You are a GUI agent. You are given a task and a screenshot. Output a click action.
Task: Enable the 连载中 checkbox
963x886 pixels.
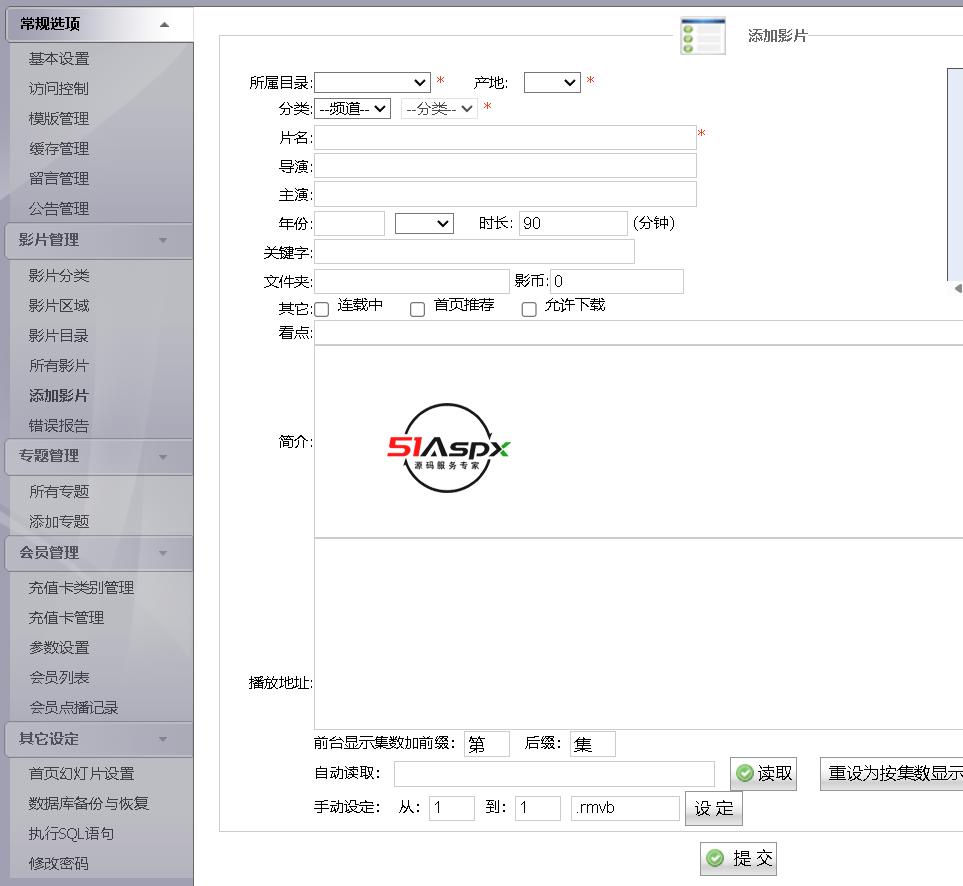(321, 309)
